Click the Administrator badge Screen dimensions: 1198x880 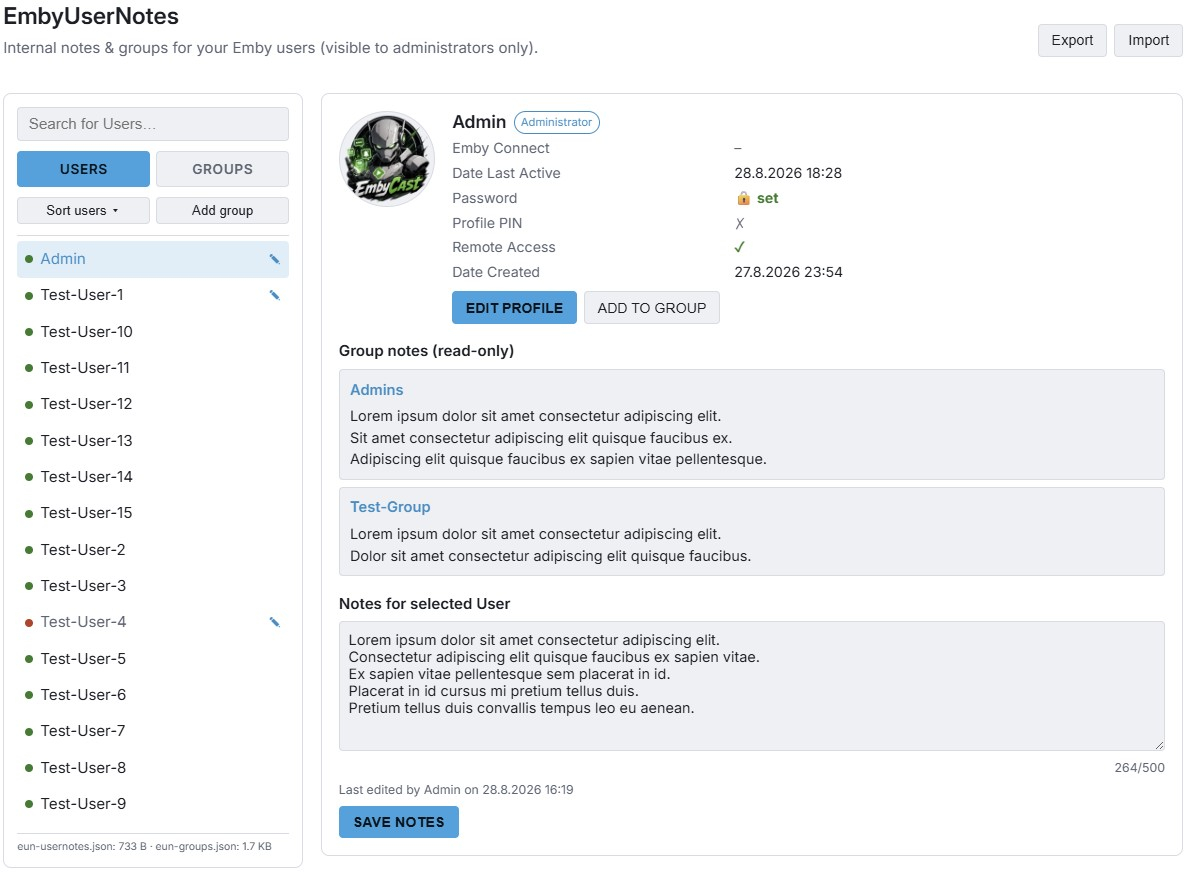556,122
